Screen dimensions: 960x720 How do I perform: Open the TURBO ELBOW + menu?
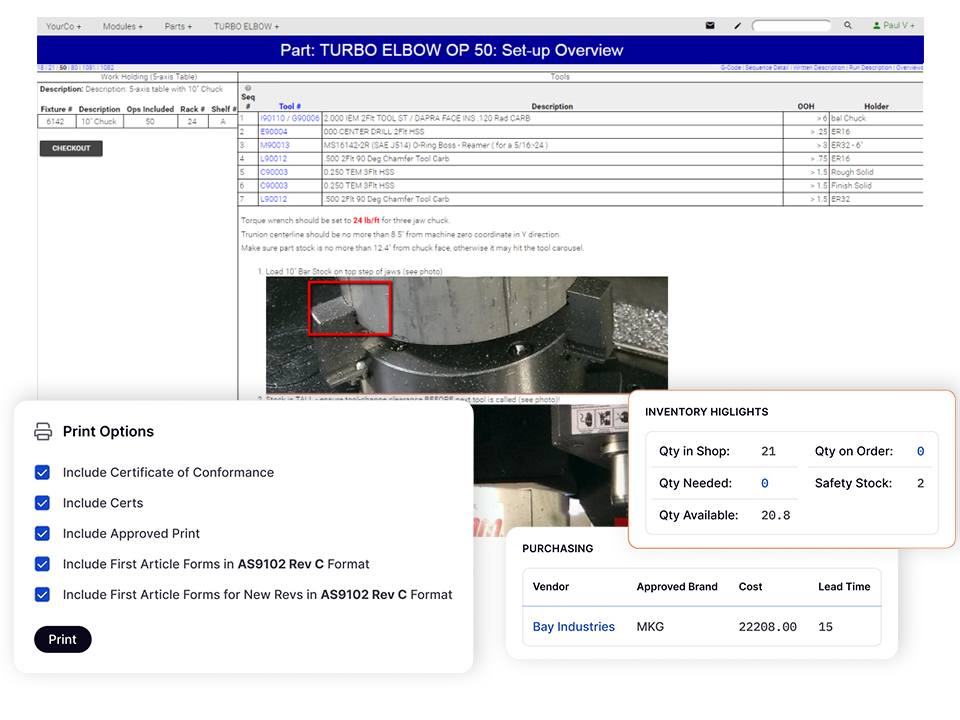point(246,26)
